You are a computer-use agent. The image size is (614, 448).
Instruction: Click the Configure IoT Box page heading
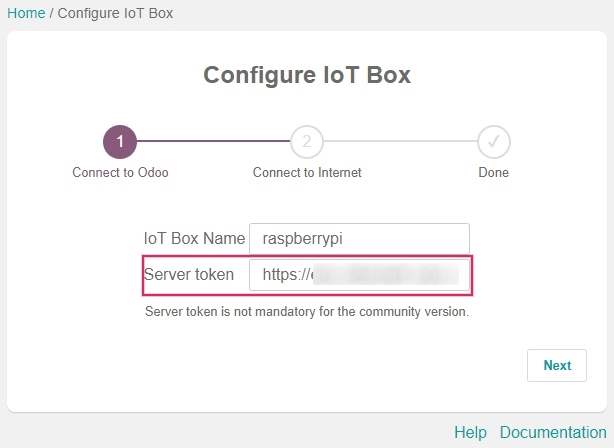pos(306,75)
